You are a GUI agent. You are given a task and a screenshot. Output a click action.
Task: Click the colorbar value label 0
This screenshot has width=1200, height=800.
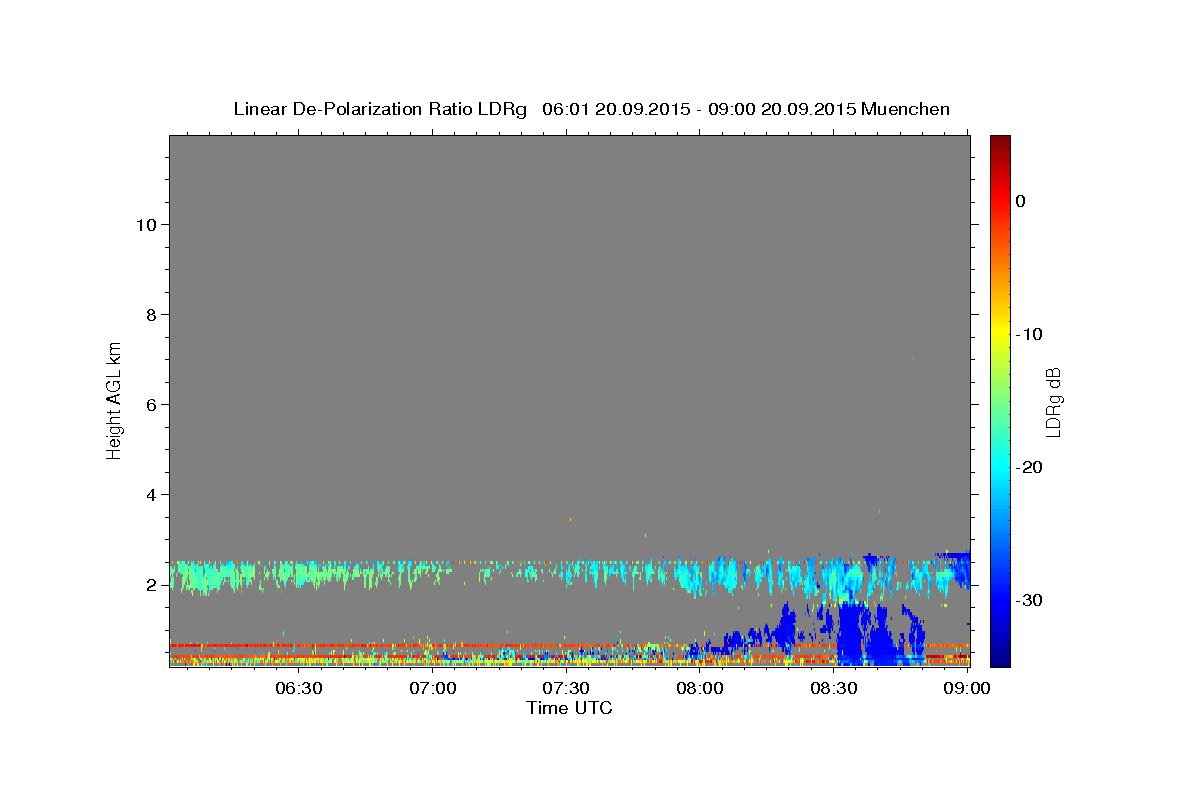(1020, 201)
